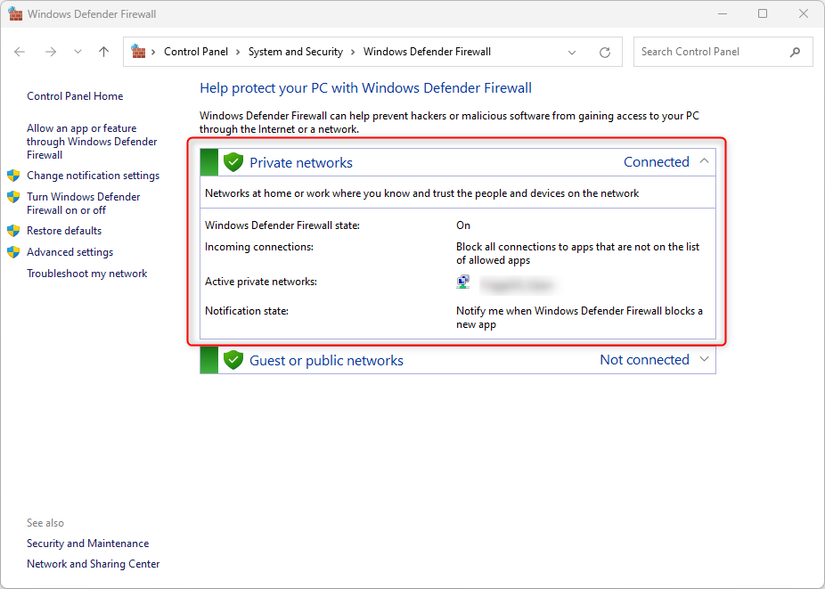Click the Forward navigation arrow

tap(51, 52)
